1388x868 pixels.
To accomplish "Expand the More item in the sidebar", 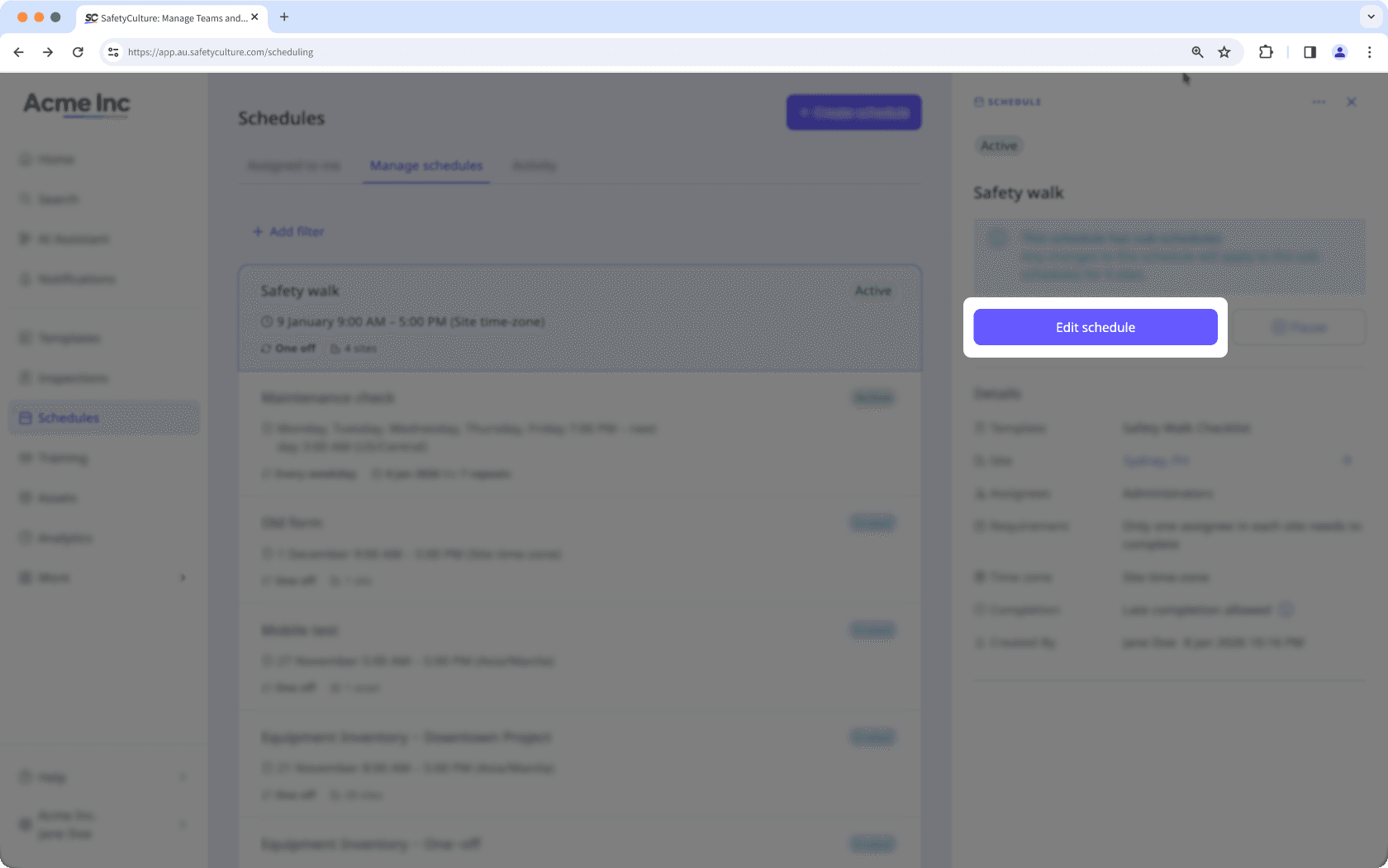I will 53,577.
